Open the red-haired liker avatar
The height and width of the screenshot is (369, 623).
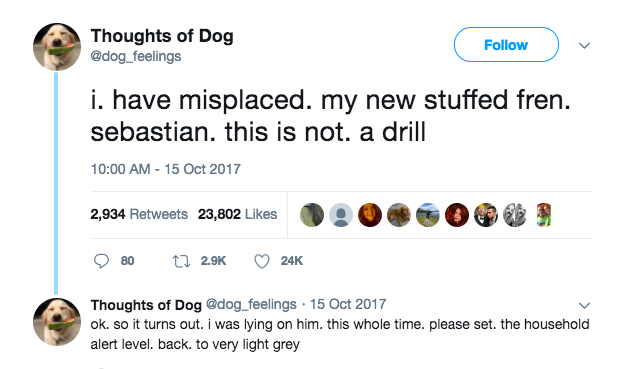457,215
